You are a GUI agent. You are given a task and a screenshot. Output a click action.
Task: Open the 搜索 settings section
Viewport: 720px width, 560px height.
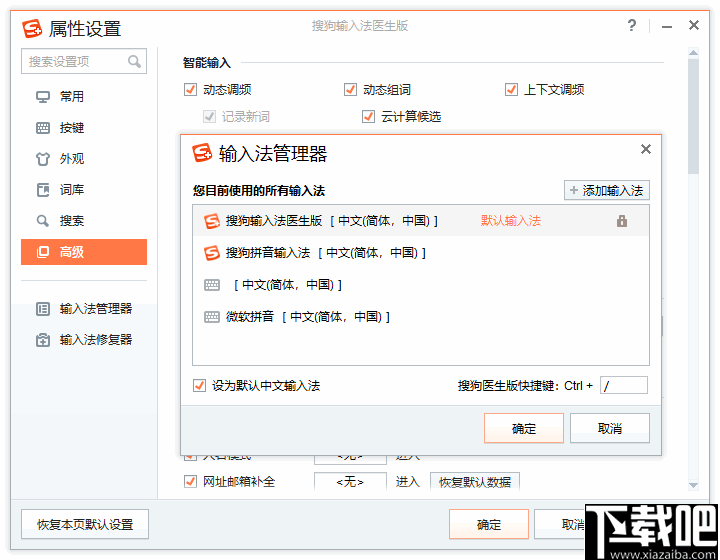pyautogui.click(x=84, y=221)
